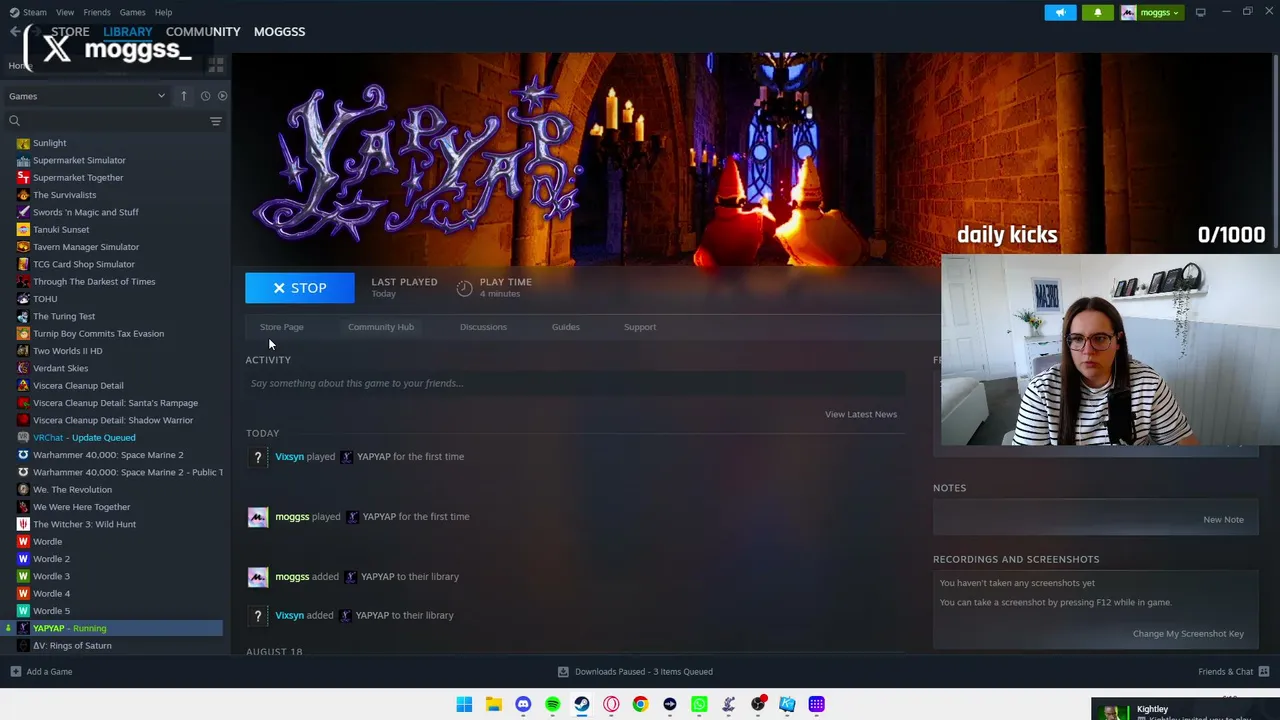
Task: Click Kightley invite notification toast
Action: pos(1185,710)
